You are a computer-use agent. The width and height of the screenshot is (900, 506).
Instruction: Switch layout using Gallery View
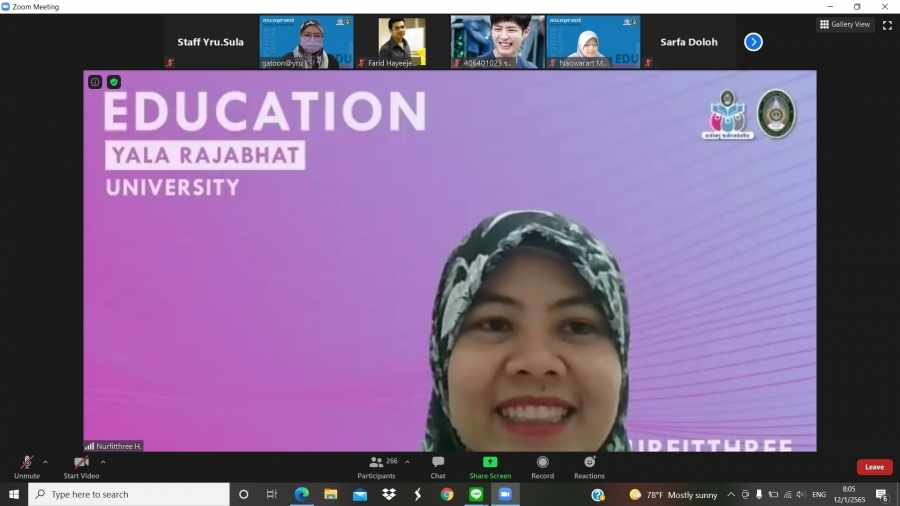845,25
